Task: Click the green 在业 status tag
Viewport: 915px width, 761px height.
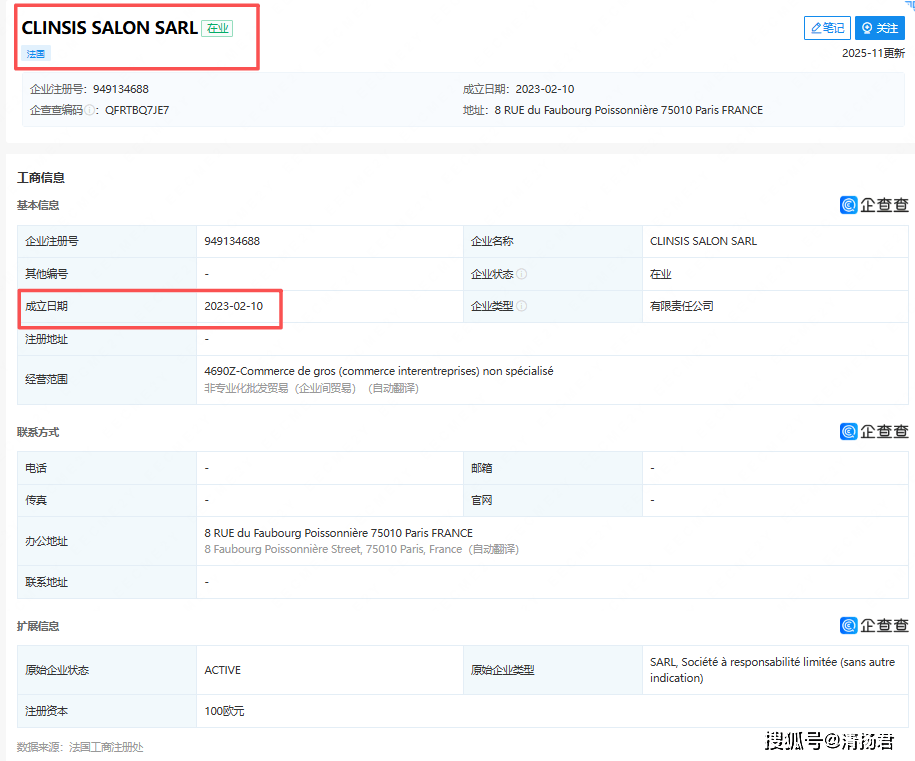Action: coord(217,29)
